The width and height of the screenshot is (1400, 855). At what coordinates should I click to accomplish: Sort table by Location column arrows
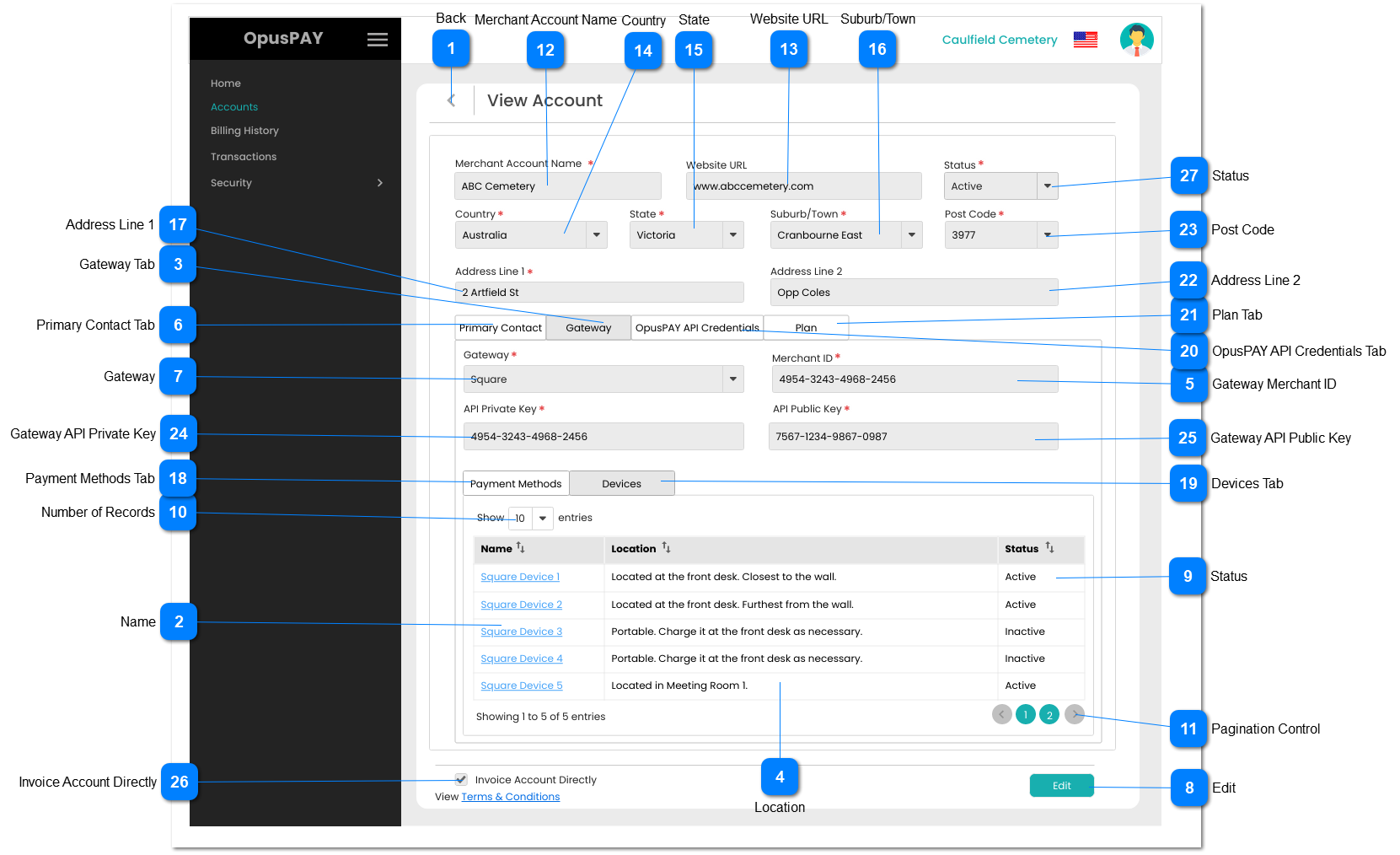[666, 548]
